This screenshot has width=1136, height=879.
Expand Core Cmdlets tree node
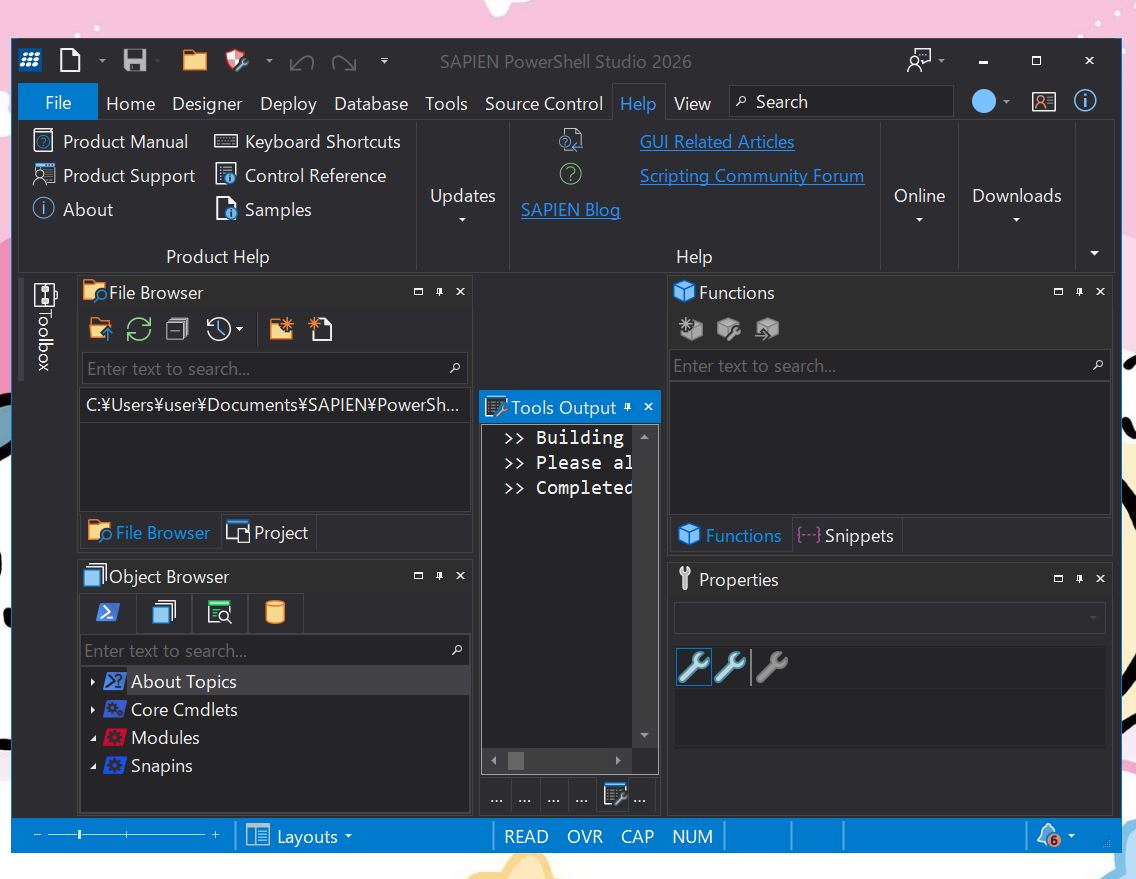point(93,710)
